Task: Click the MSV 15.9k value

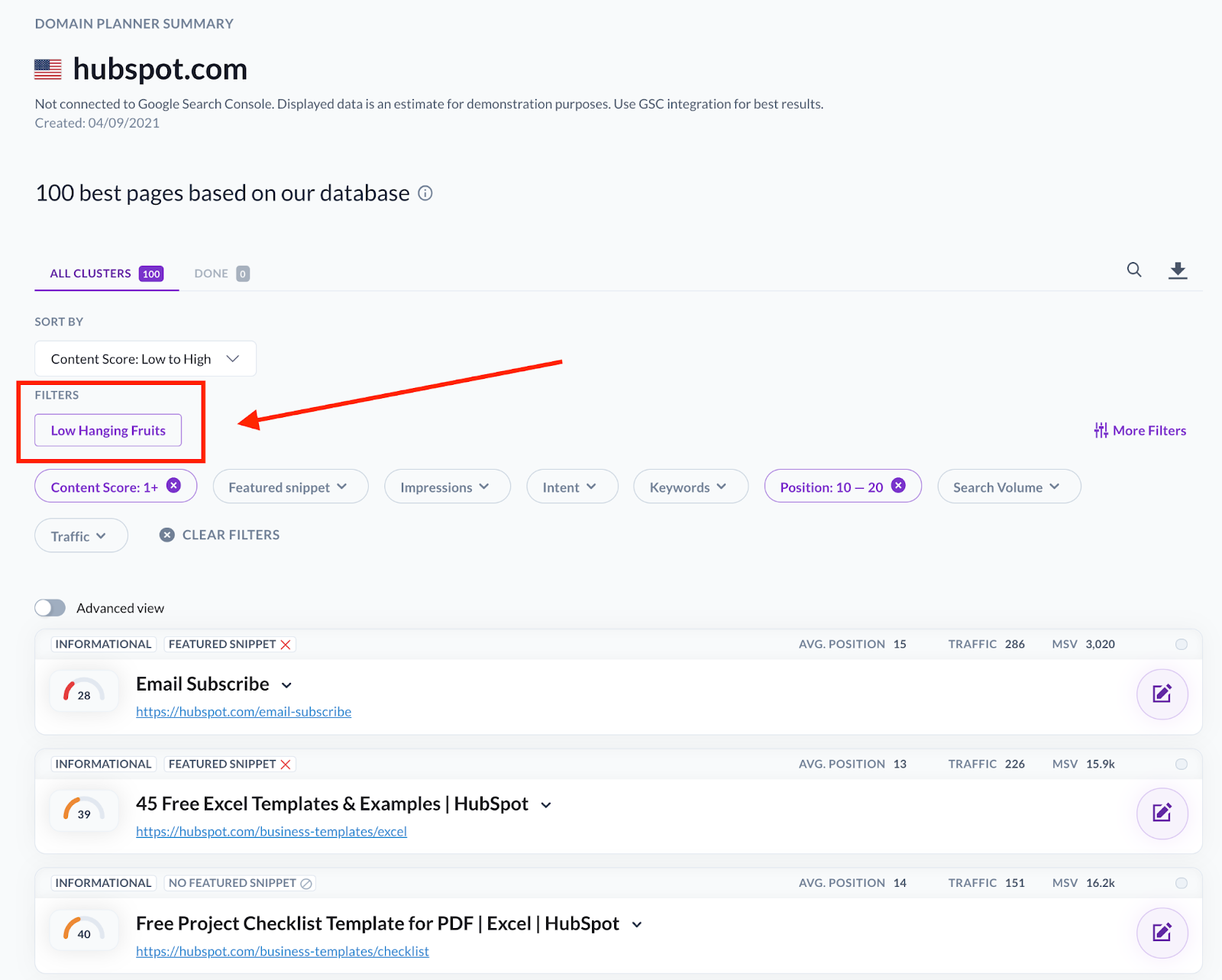Action: [x=1101, y=764]
